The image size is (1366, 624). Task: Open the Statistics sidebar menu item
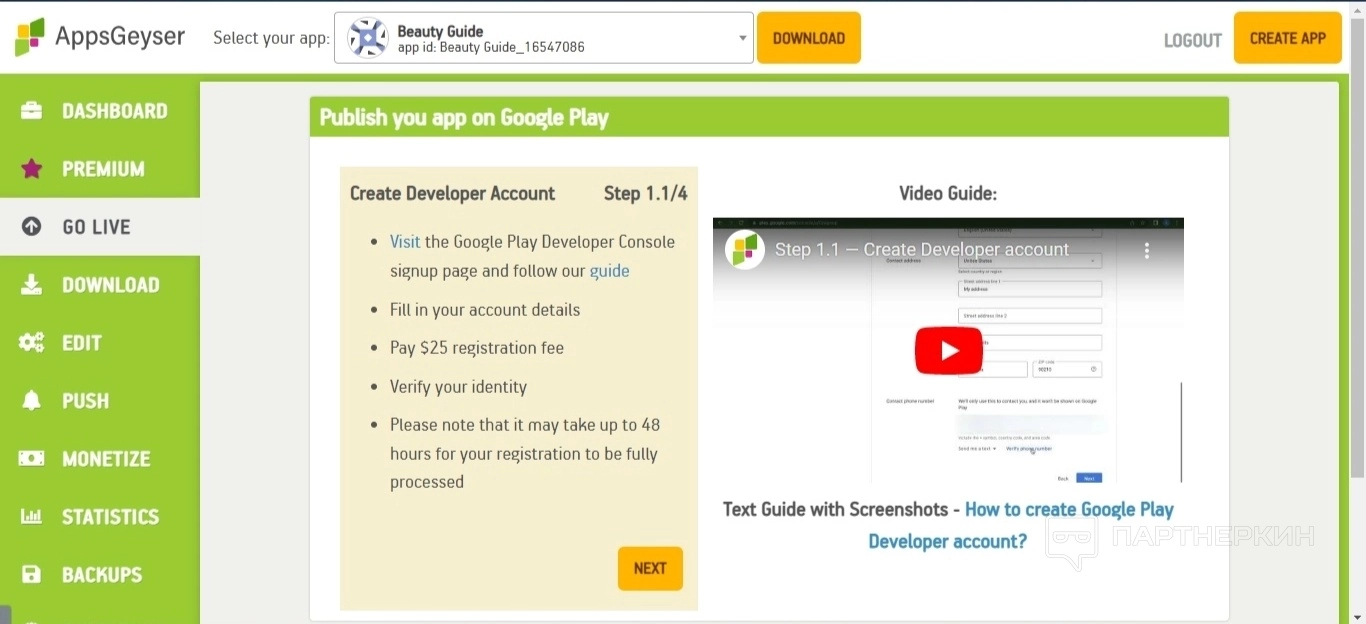[100, 517]
